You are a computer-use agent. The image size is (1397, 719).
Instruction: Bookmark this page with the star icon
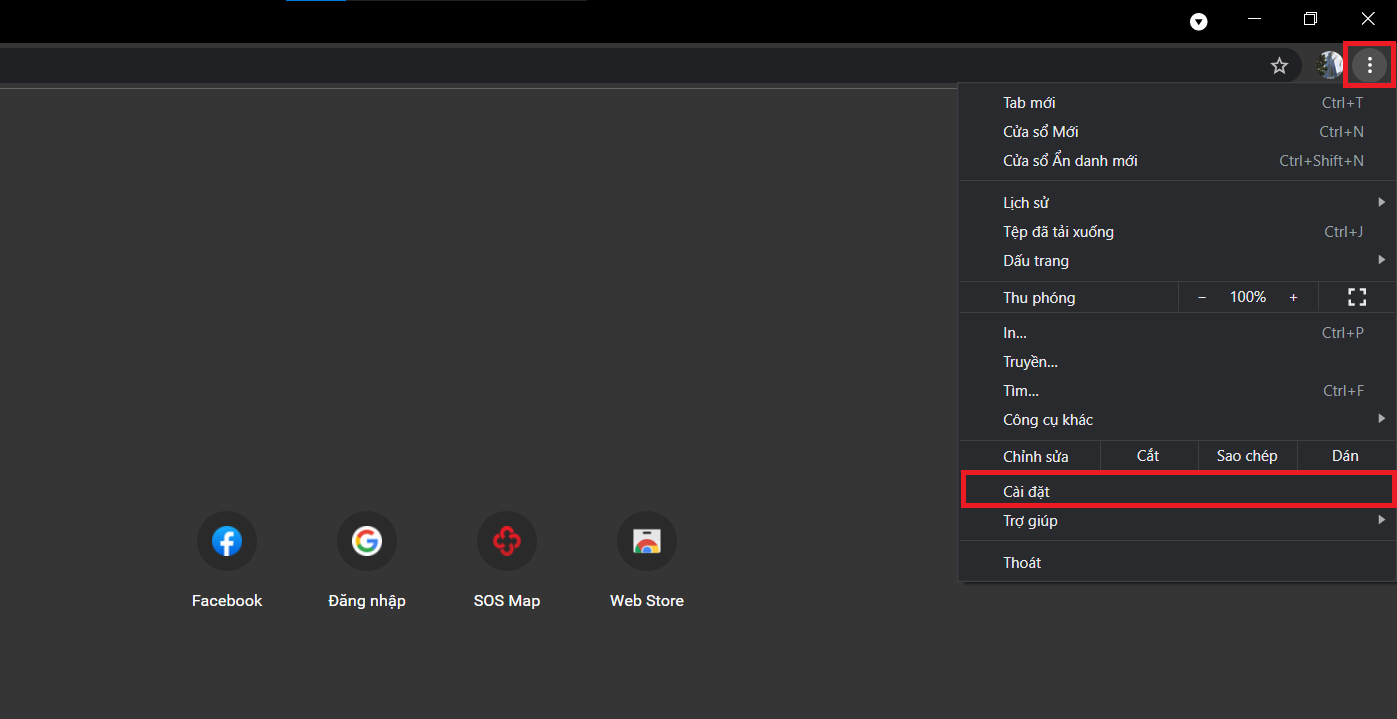coord(1279,66)
